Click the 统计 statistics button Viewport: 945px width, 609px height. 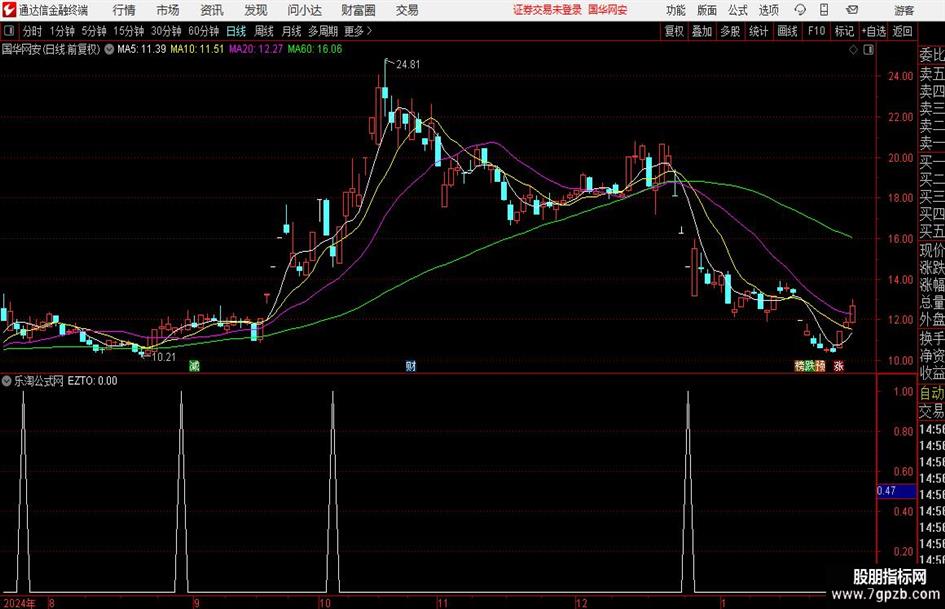758,31
